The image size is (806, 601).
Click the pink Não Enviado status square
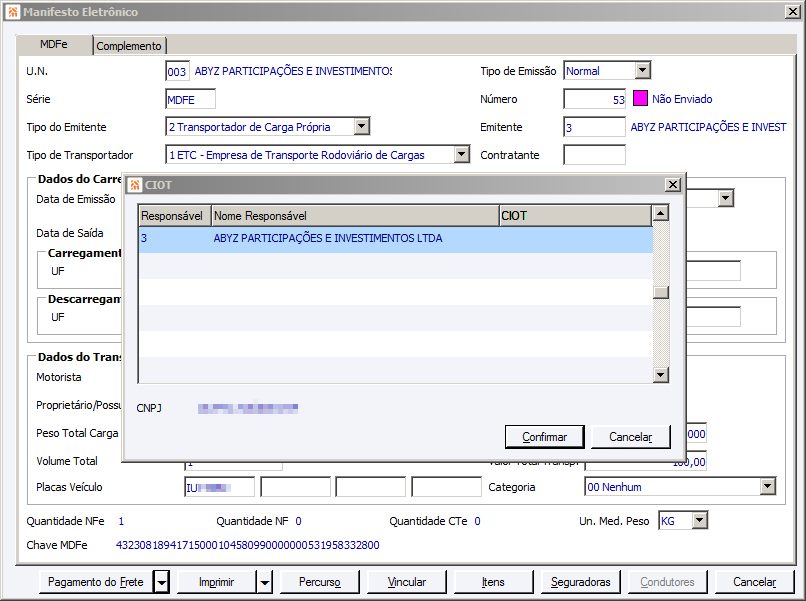pos(640,99)
